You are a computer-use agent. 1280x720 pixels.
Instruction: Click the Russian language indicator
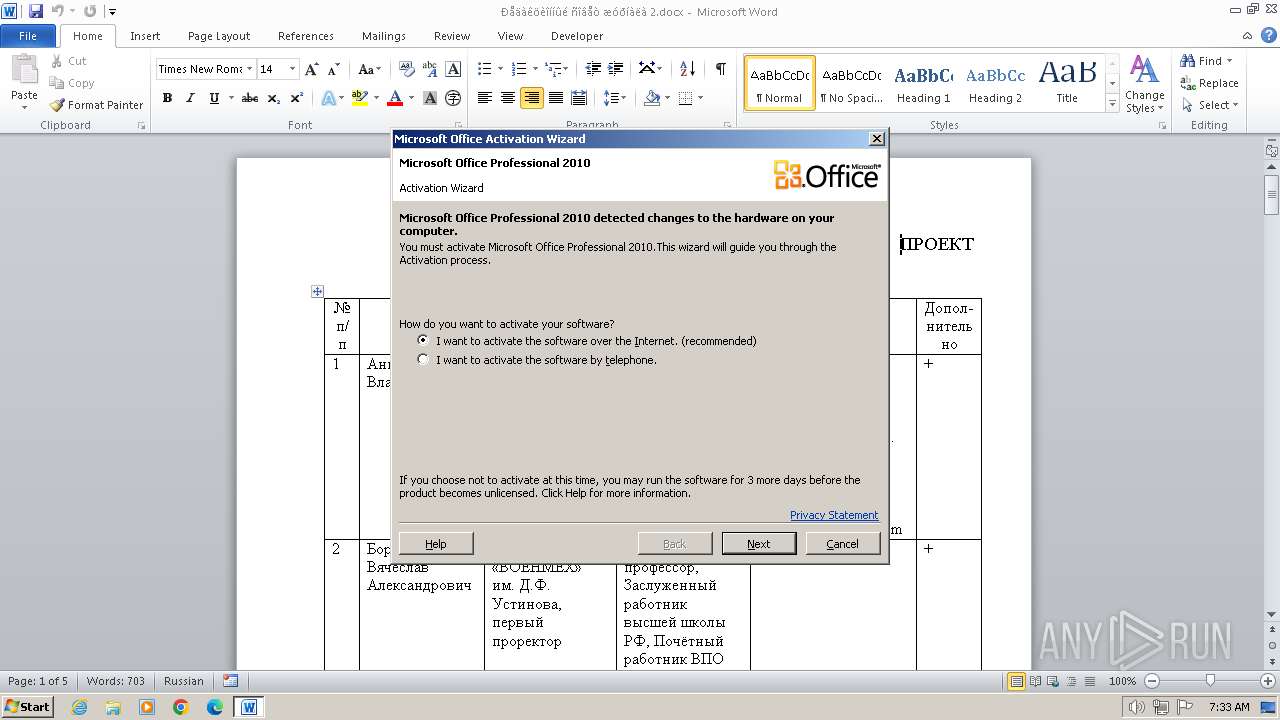[x=184, y=681]
